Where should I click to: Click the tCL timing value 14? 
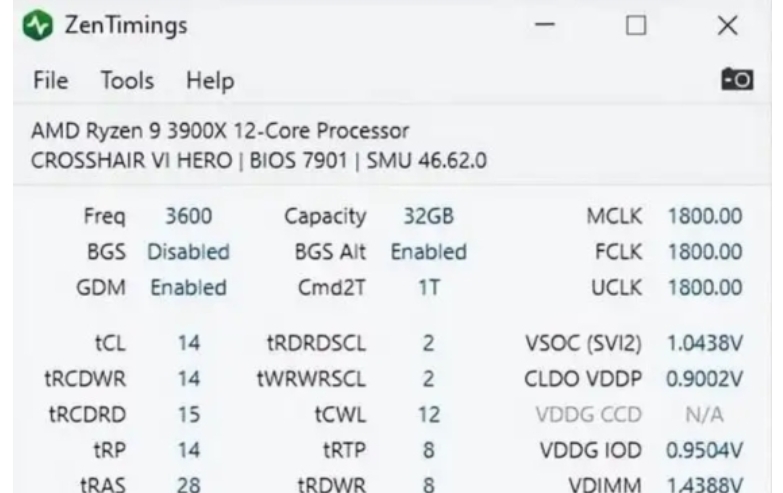(x=189, y=343)
